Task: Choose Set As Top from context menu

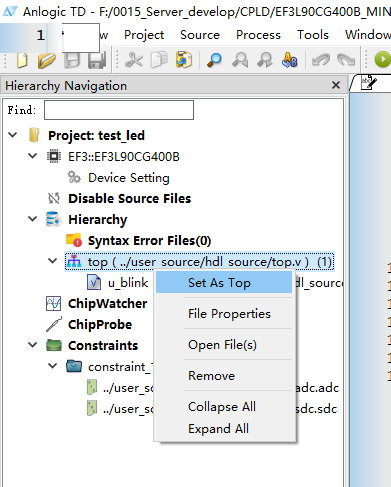Action: pyautogui.click(x=224, y=282)
